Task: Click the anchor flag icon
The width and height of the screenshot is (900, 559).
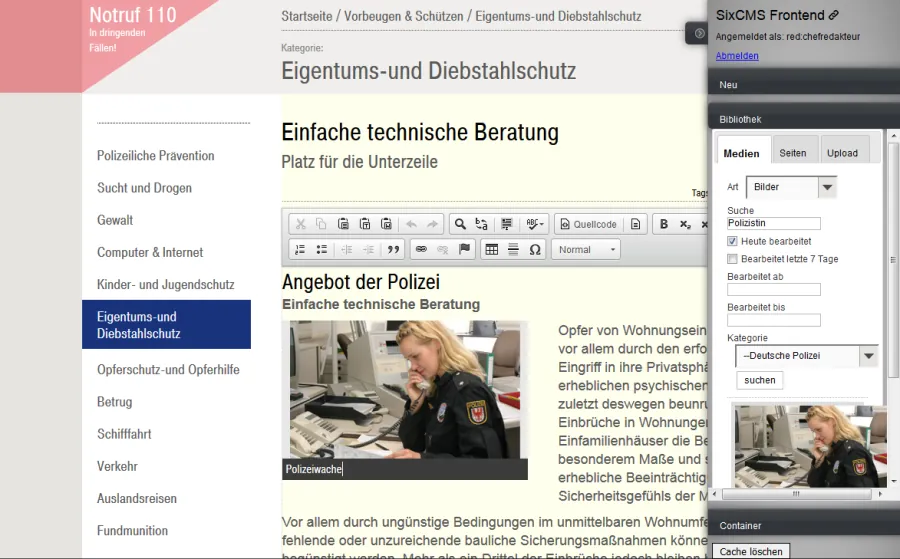Action: point(464,249)
